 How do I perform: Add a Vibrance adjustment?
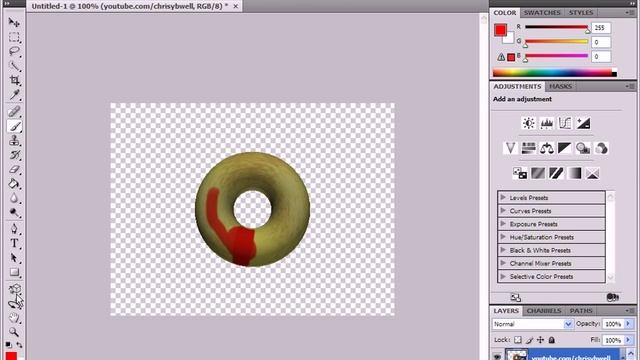pos(510,148)
